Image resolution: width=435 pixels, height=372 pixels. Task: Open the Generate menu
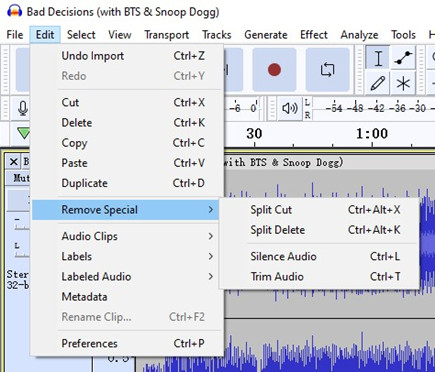pos(266,35)
